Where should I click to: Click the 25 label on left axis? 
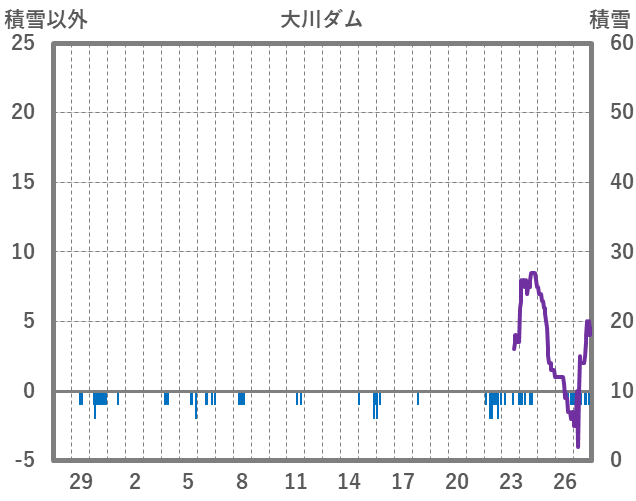[22, 44]
